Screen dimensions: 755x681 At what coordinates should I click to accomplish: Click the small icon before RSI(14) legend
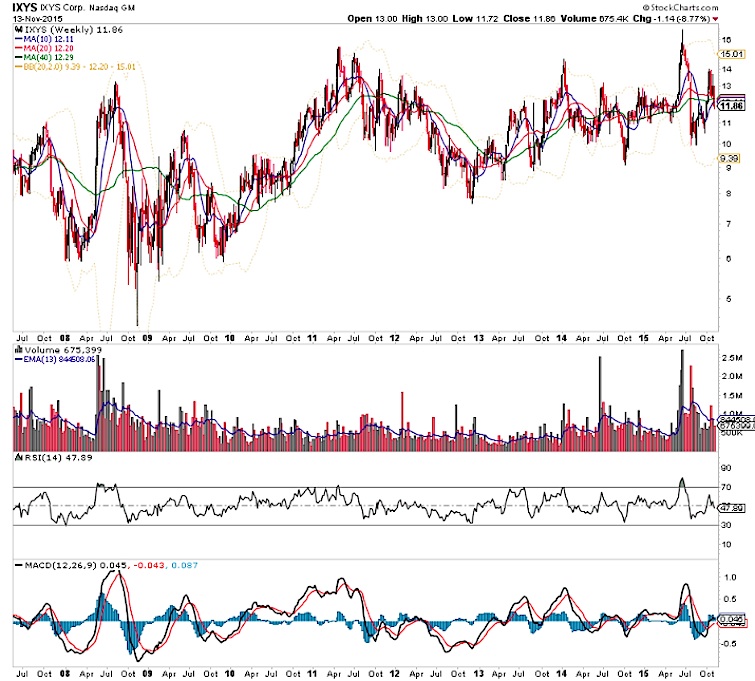[x=19, y=457]
